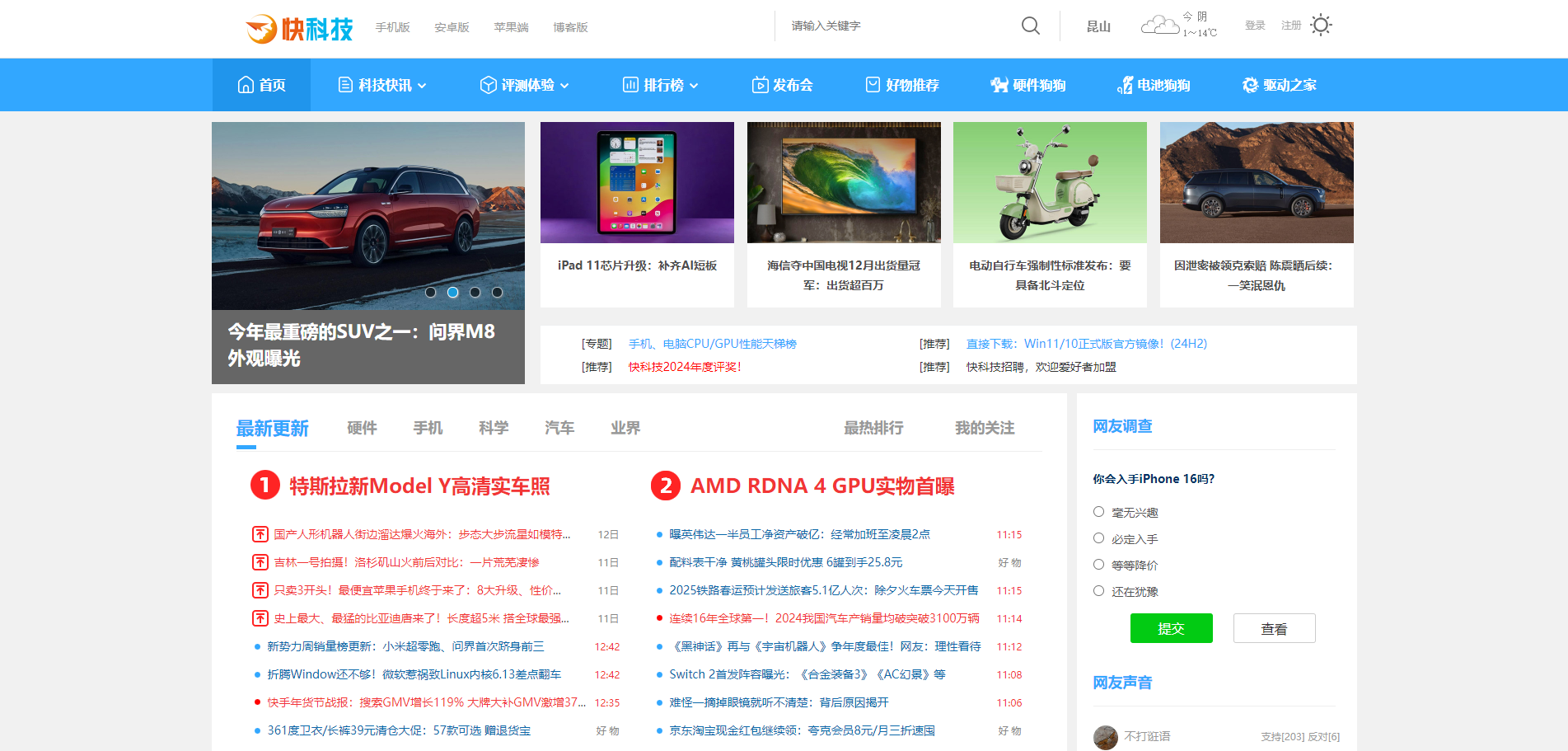This screenshot has height=751, width=1568.
Task: Switch to the 最热排行 tab
Action: (873, 428)
